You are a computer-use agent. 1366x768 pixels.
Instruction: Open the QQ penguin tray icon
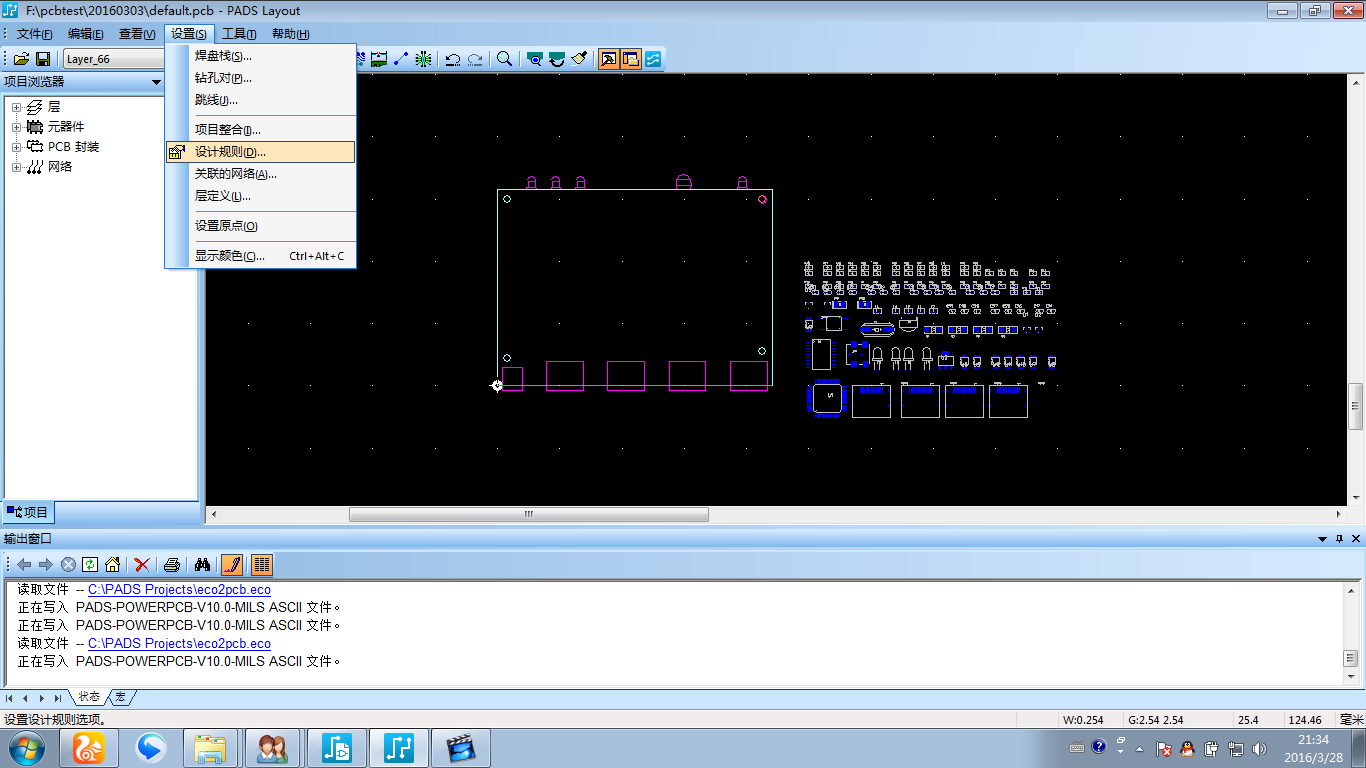point(1187,748)
